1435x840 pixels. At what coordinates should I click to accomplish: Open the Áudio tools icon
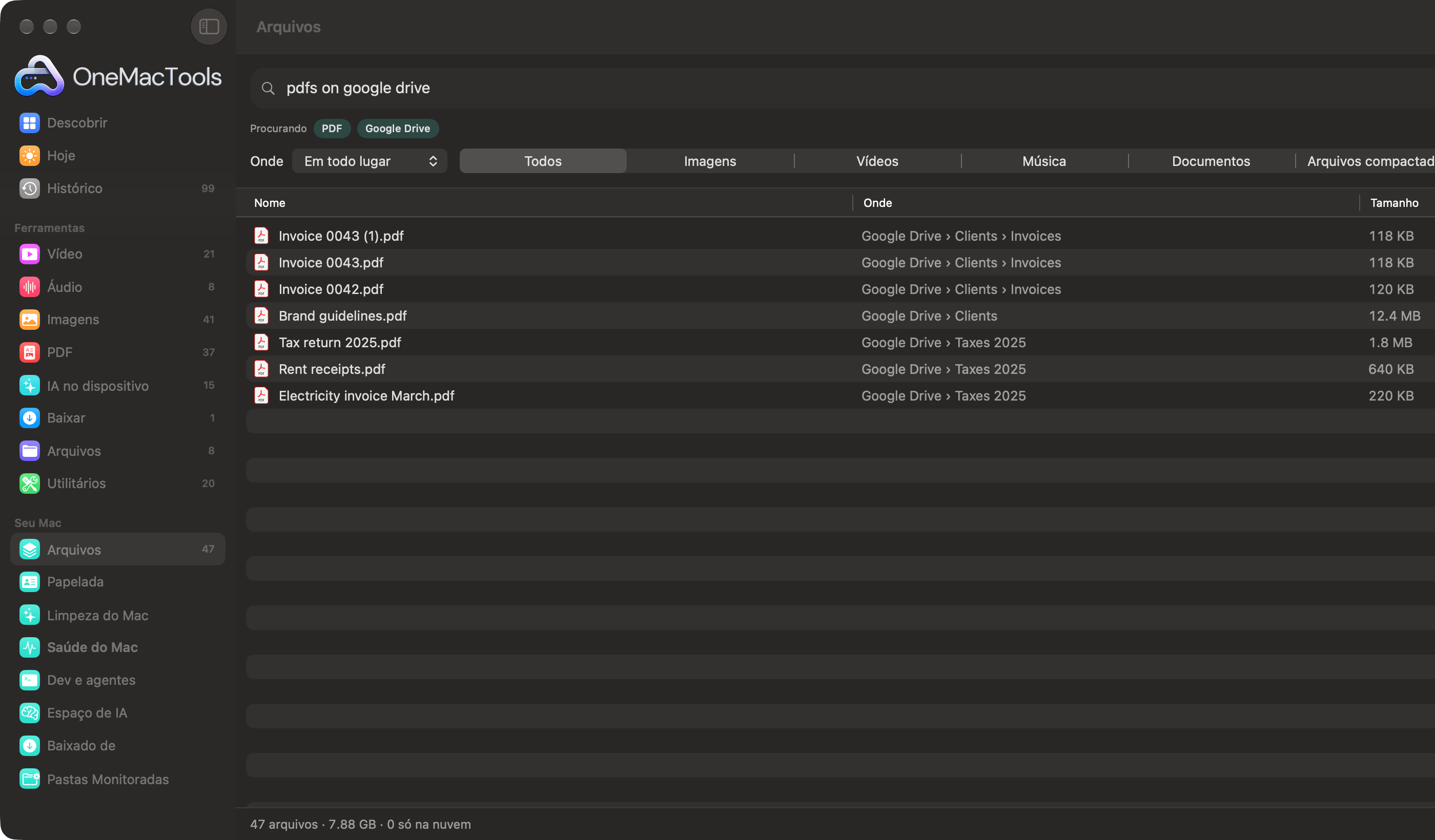pos(30,287)
